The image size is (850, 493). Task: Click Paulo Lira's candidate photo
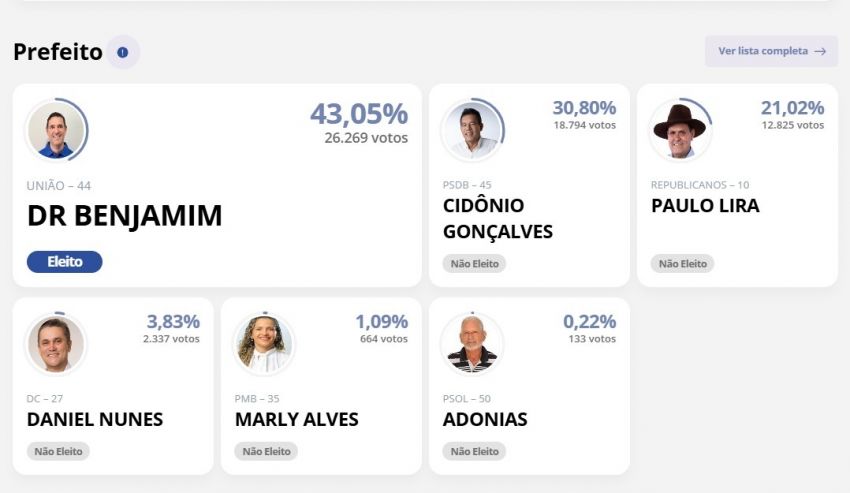click(x=680, y=130)
